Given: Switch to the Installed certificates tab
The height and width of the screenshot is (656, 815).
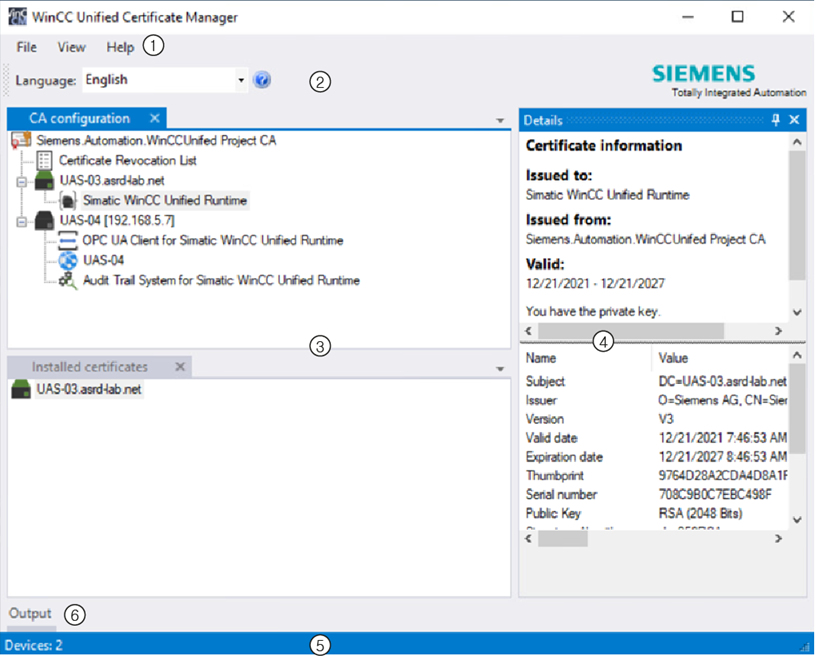Looking at the screenshot, I should pyautogui.click(x=89, y=367).
